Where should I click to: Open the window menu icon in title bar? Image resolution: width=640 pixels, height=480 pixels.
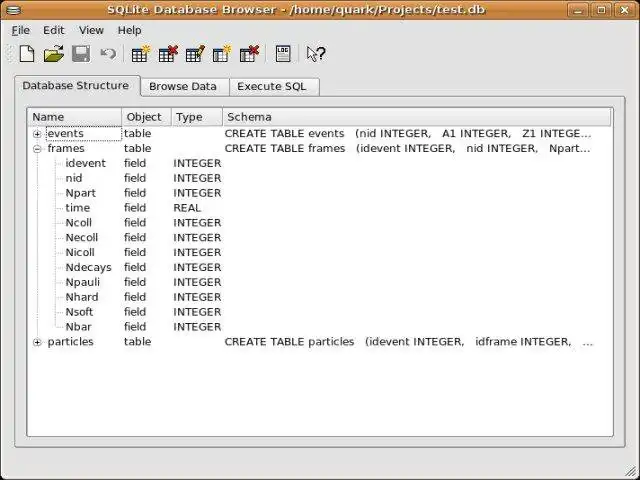(x=14, y=10)
